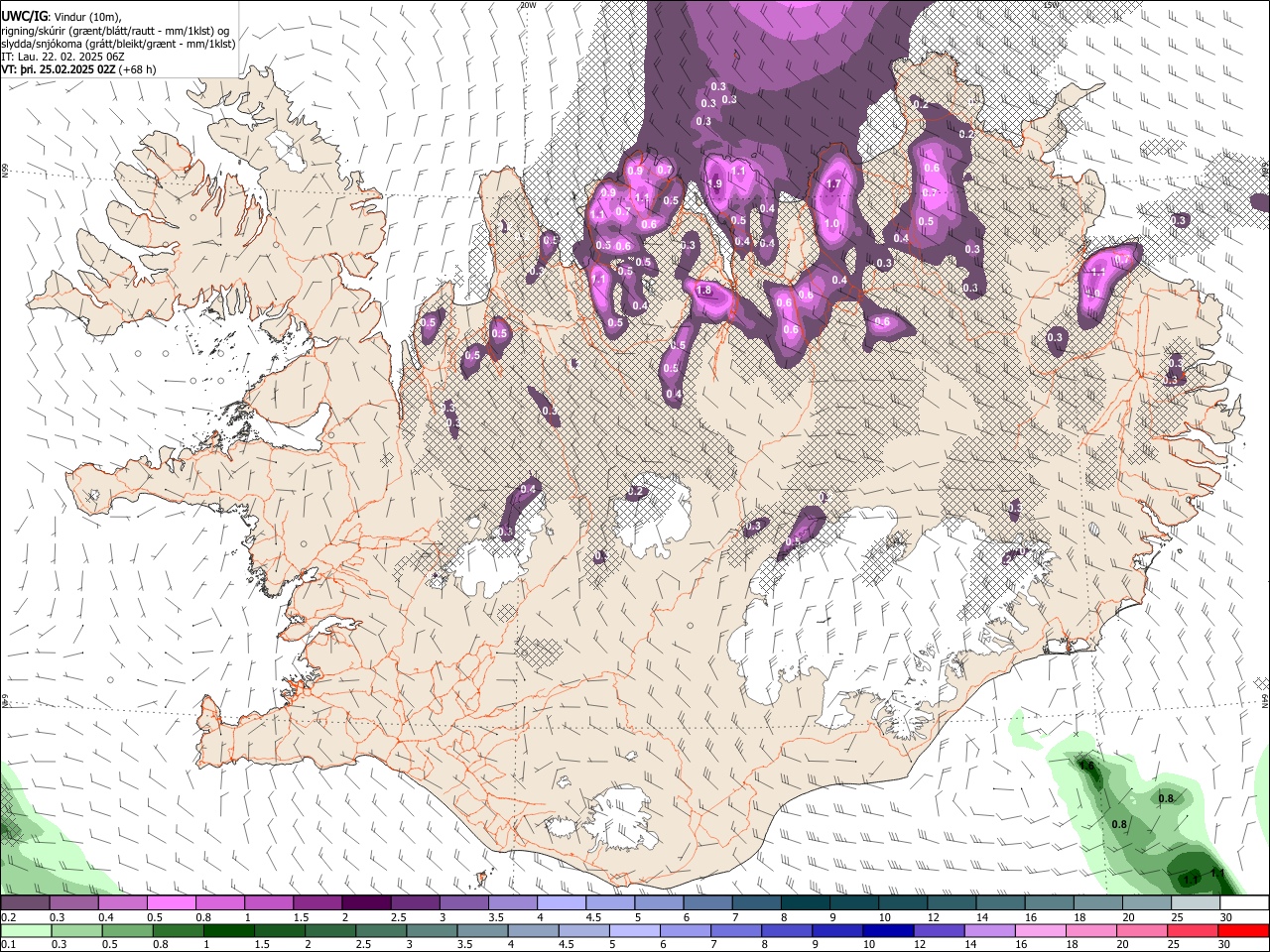
Task: Click the upper legend swatch labeled 0.5
Action: (x=172, y=903)
